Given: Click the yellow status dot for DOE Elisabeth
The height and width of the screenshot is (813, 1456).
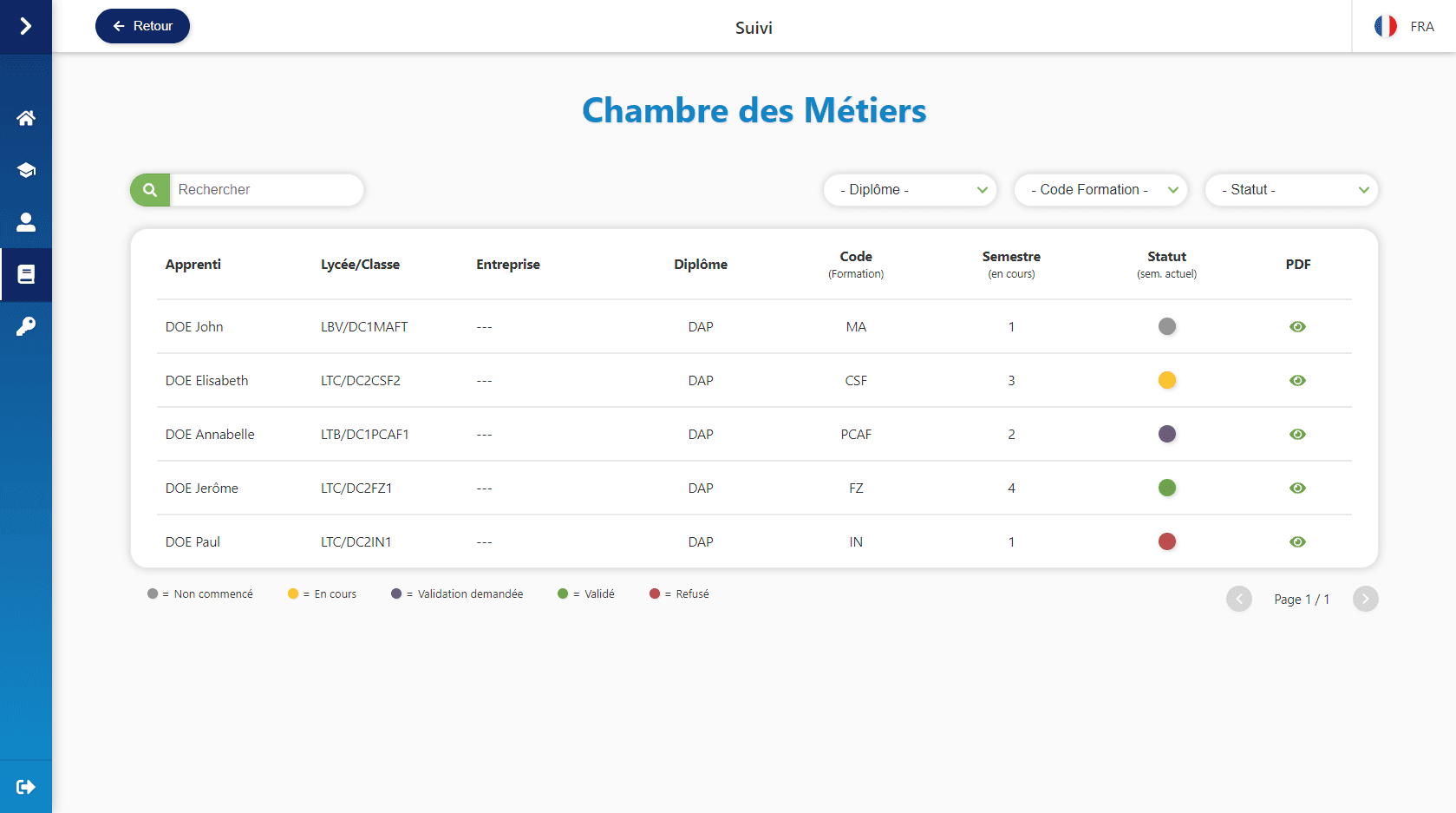Looking at the screenshot, I should (1167, 381).
